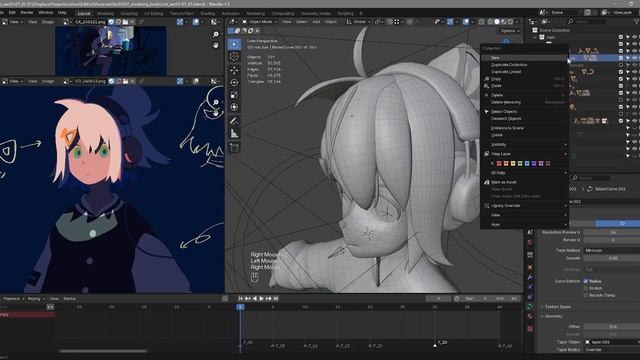
Task: Open the ID Data submenu
Action: 524,173
